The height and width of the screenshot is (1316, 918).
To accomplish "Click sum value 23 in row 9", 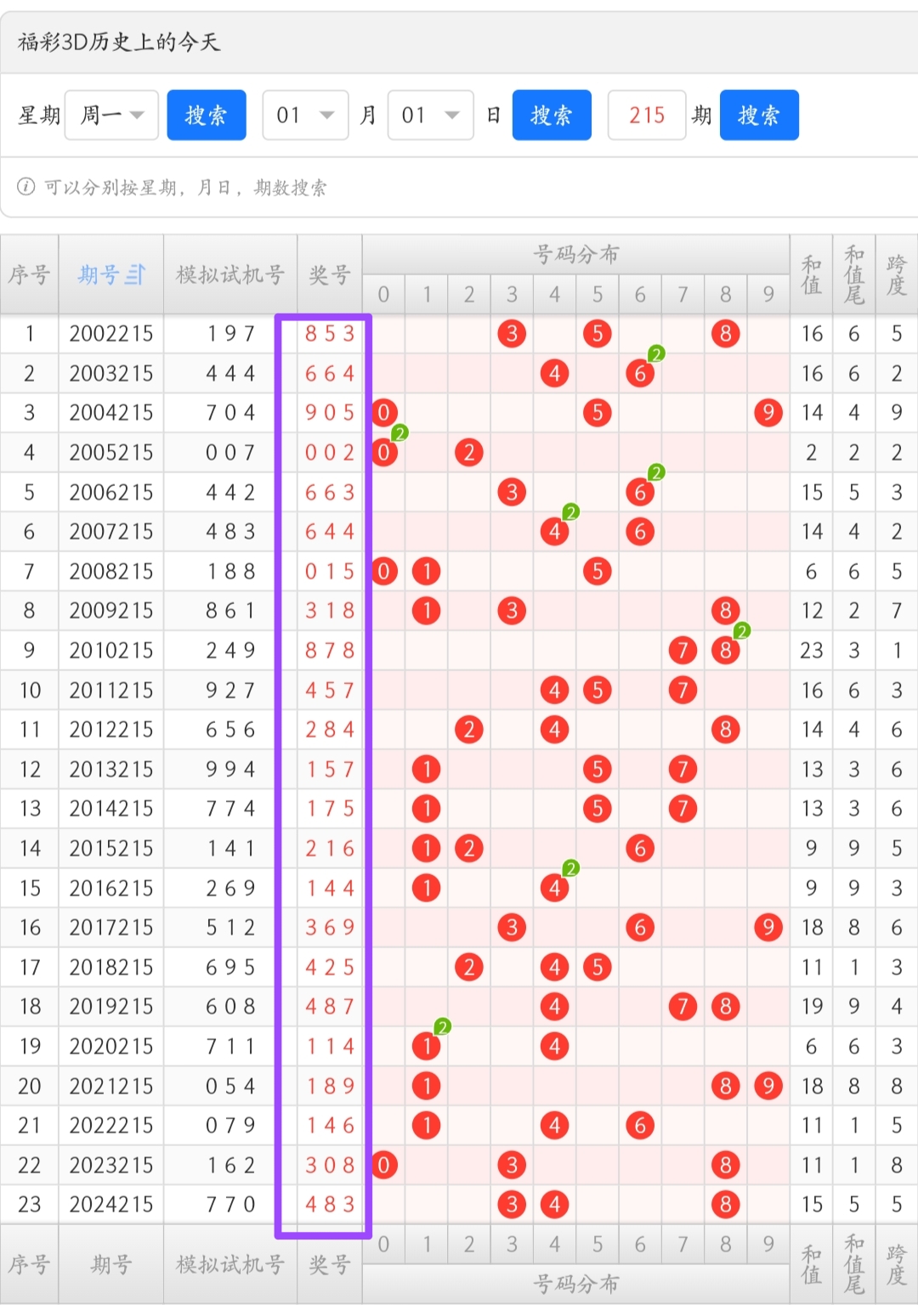I will click(x=812, y=650).
